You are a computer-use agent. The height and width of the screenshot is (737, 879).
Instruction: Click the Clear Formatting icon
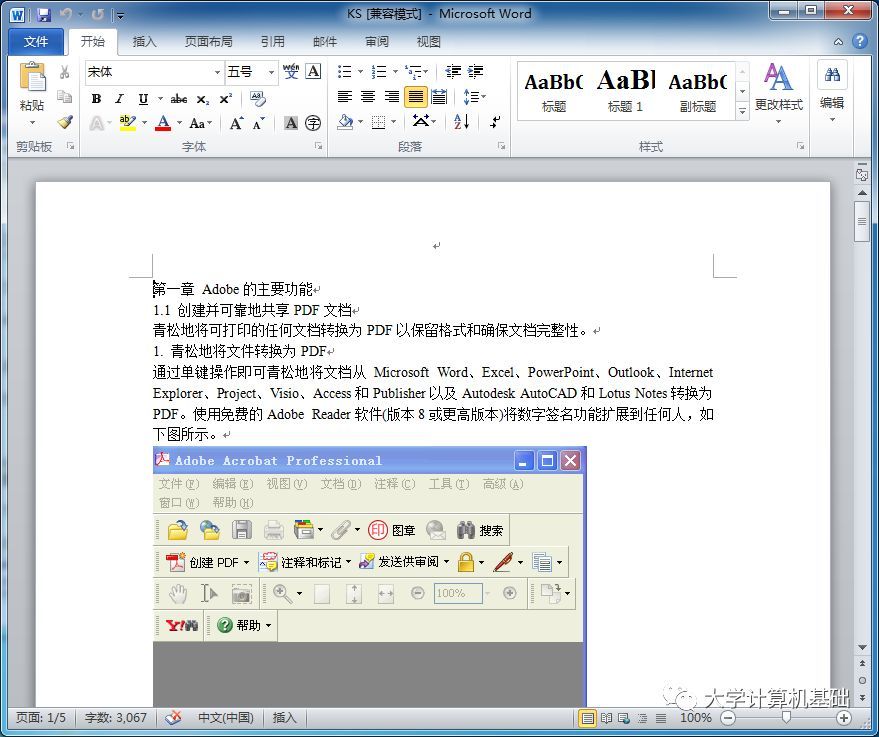click(x=258, y=99)
